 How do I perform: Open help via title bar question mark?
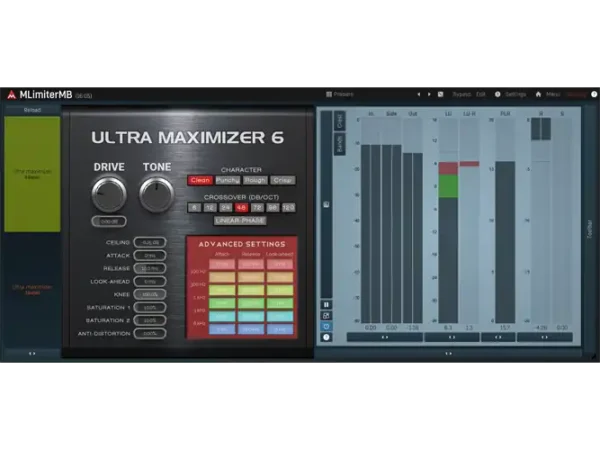click(x=594, y=94)
